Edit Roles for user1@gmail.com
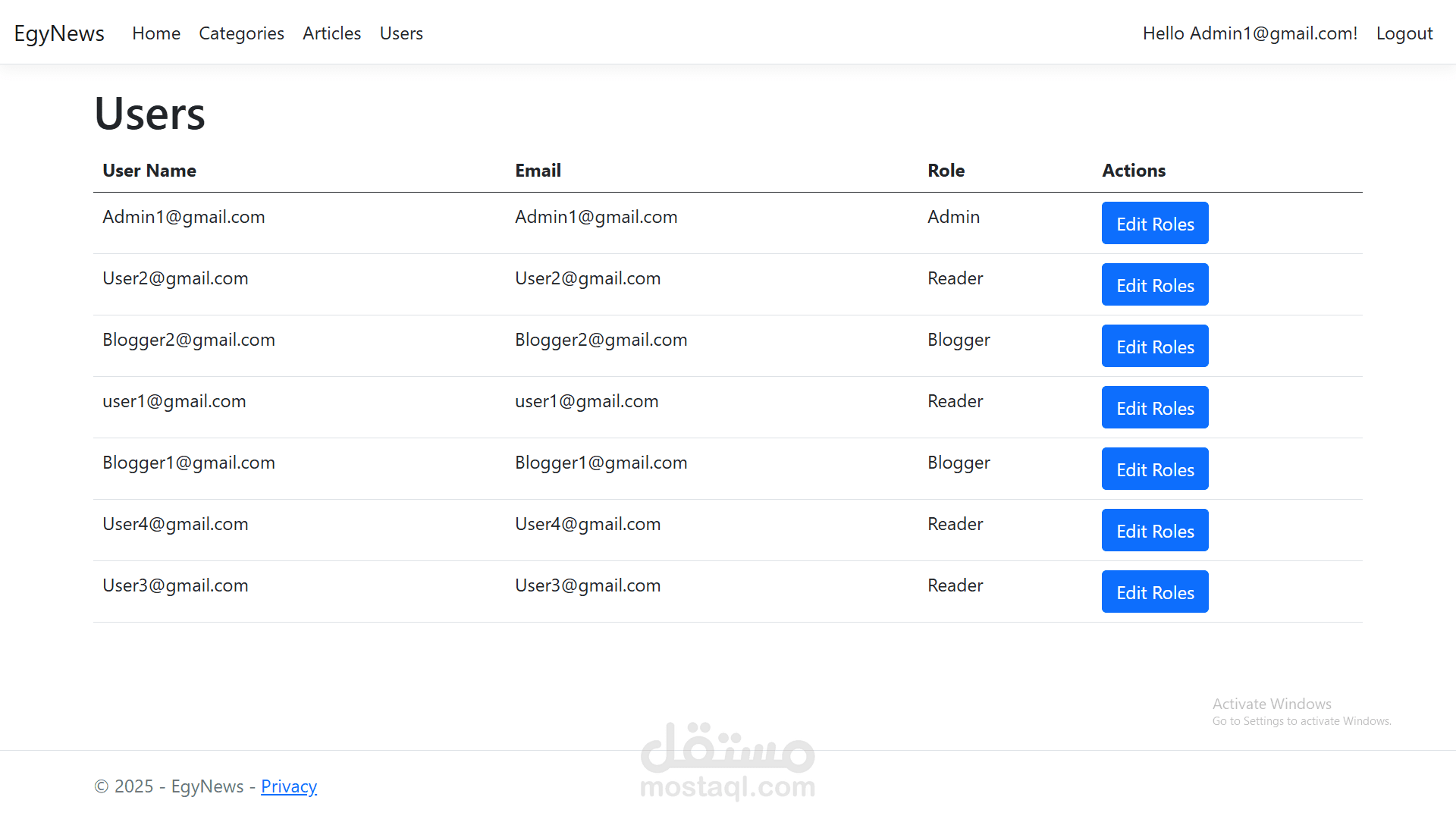This screenshot has height=819, width=1456. pos(1154,408)
